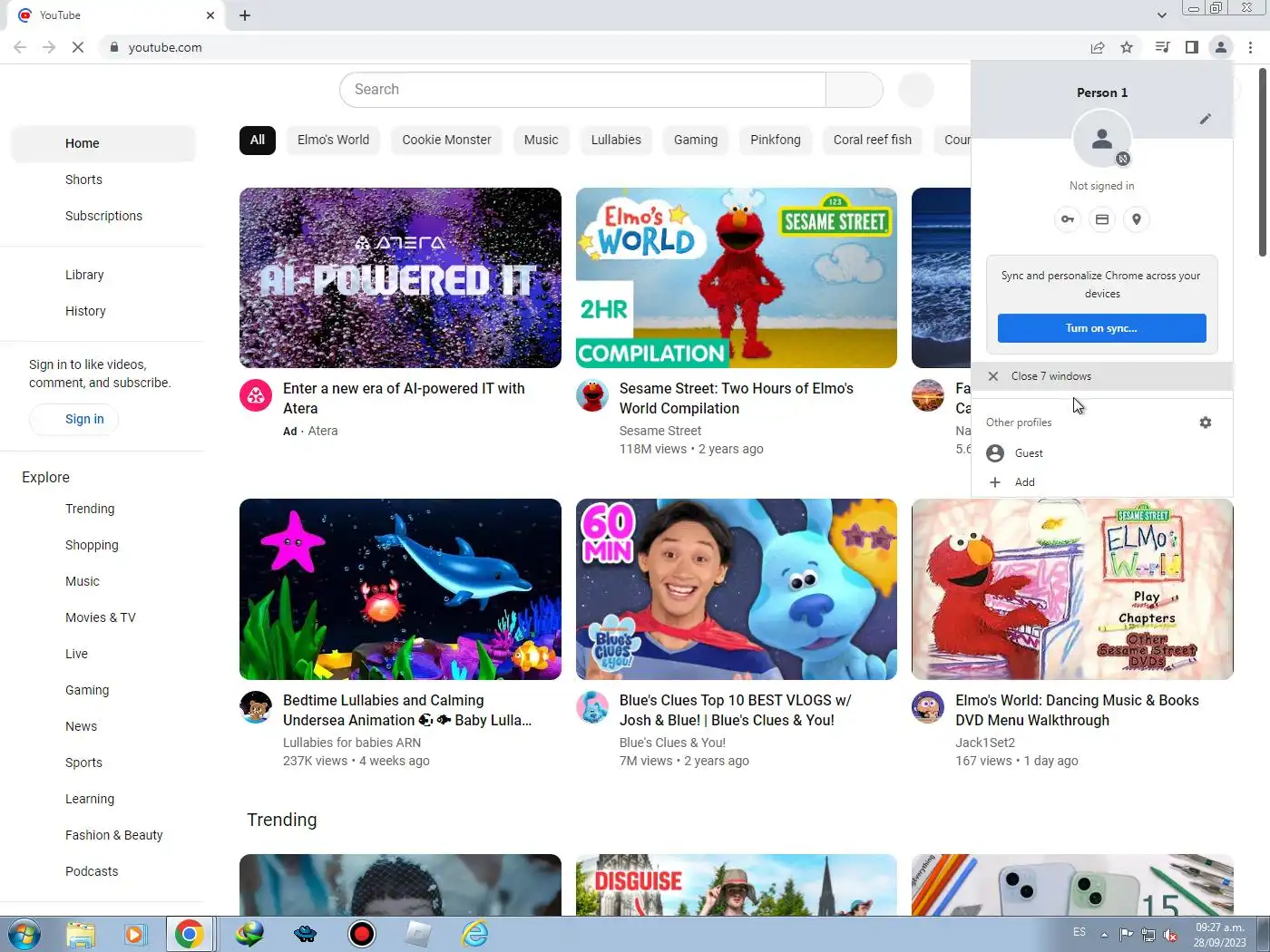Stop loading page X button
Viewport: 1270px width, 952px height.
(x=78, y=47)
